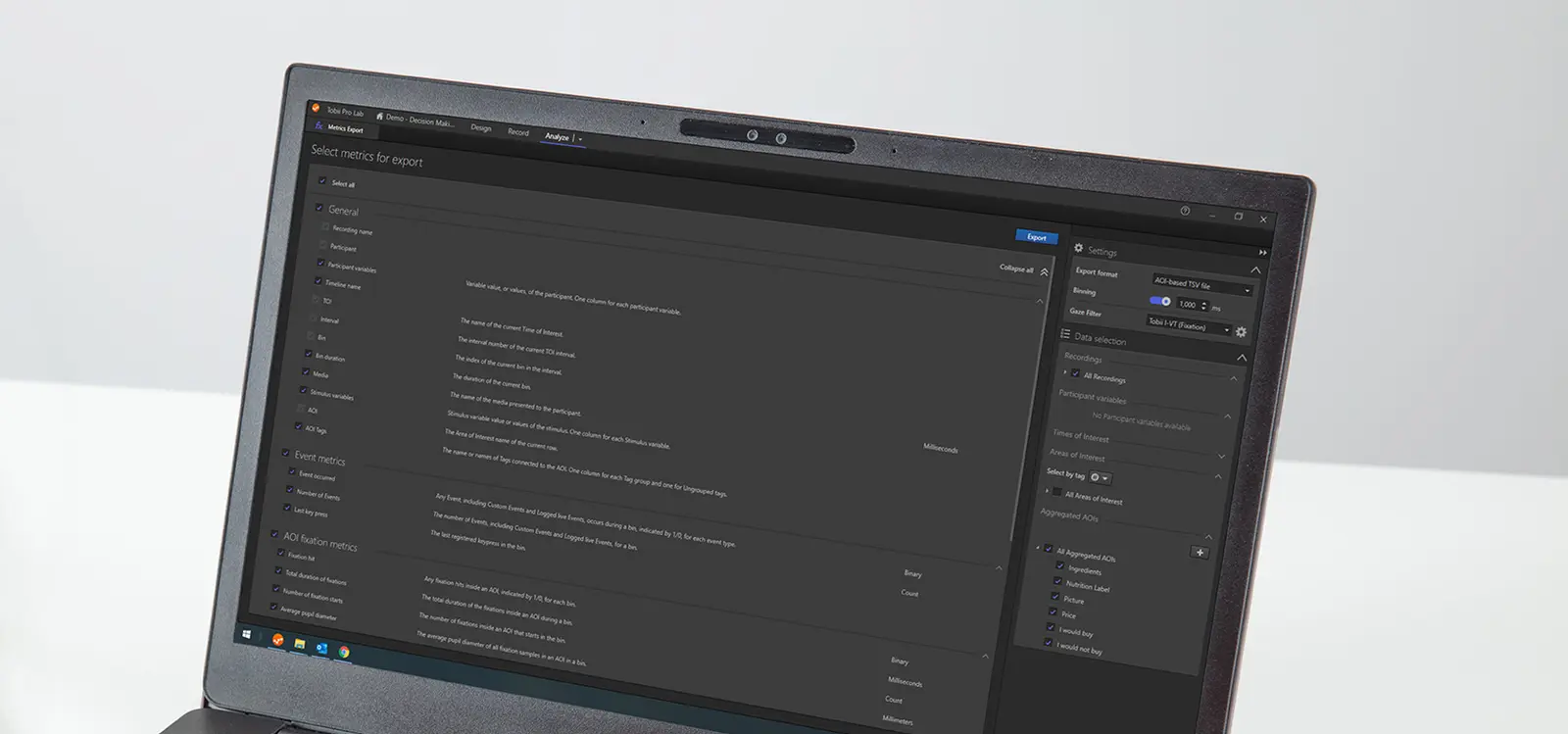Screen dimensions: 1568x734
Task: Click the Demo project home icon
Action: tap(379, 117)
